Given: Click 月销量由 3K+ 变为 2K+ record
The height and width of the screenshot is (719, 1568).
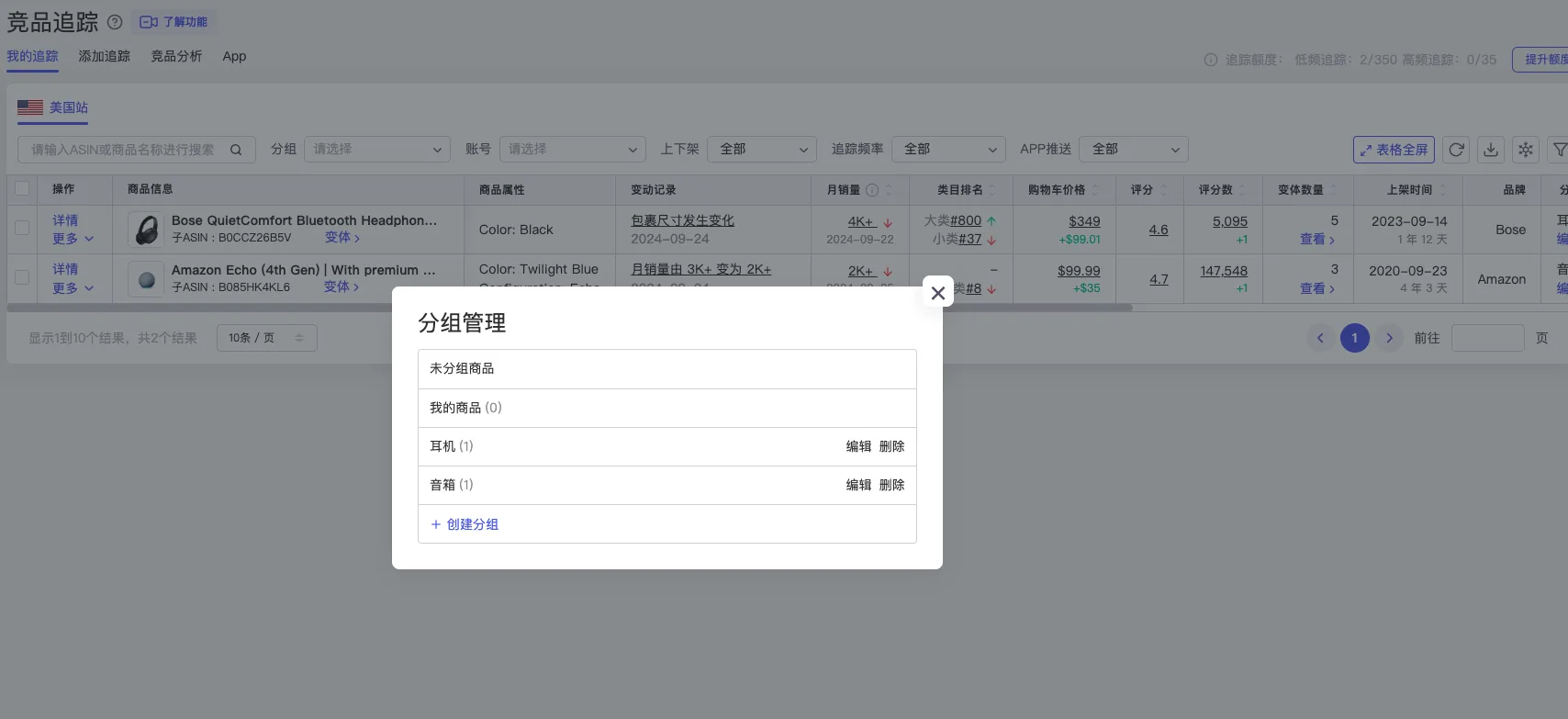Looking at the screenshot, I should click(x=700, y=270).
